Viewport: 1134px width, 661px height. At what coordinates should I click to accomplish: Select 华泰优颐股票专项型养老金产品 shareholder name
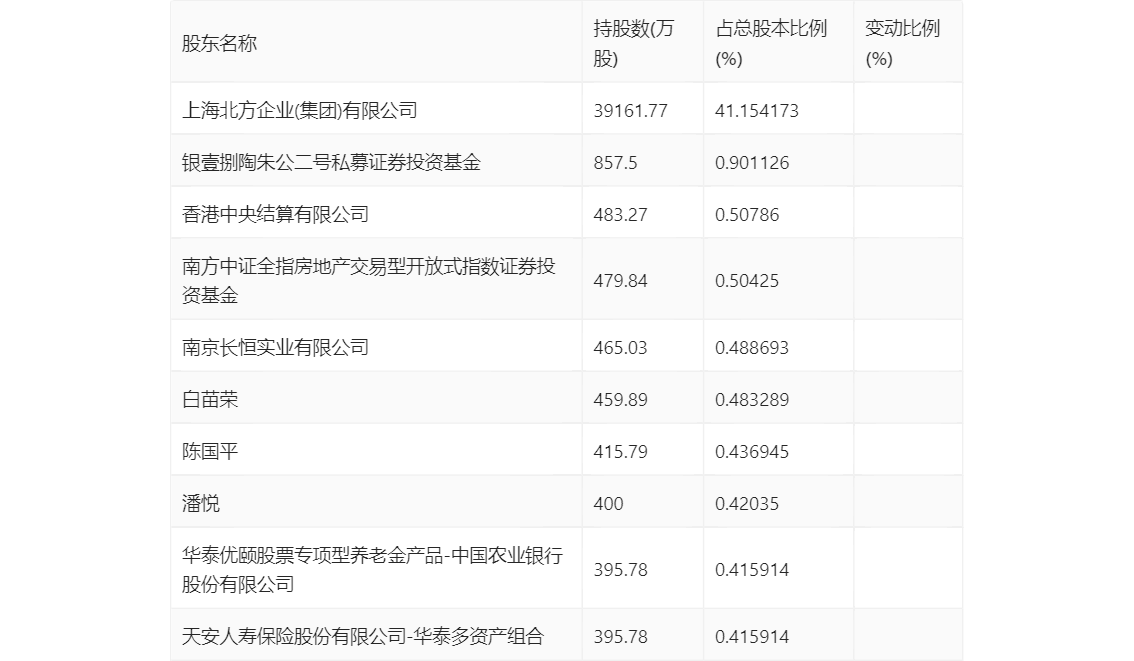(x=372, y=570)
